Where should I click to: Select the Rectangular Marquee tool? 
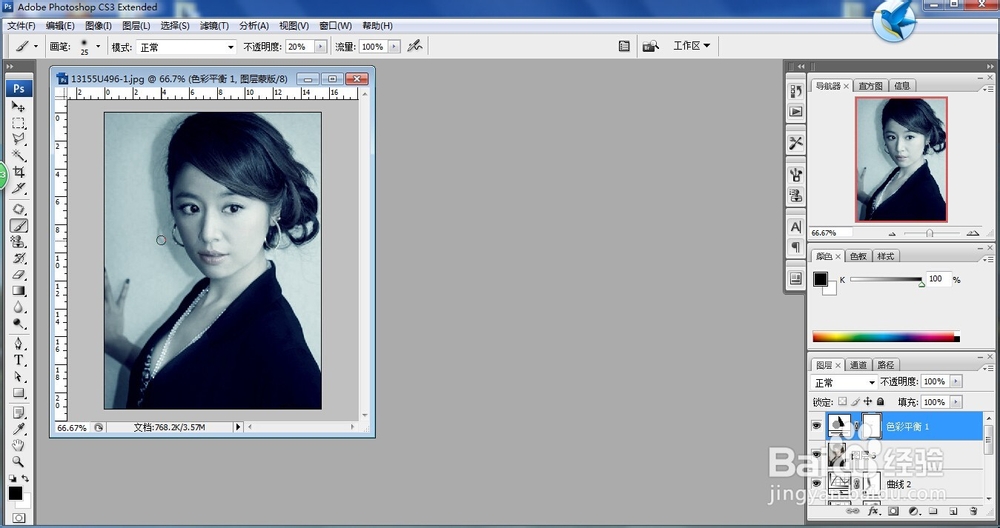[18, 123]
